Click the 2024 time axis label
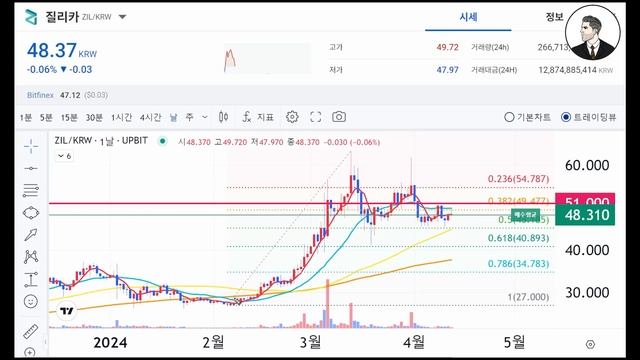Screen dimensions: 640x360 pos(110,342)
